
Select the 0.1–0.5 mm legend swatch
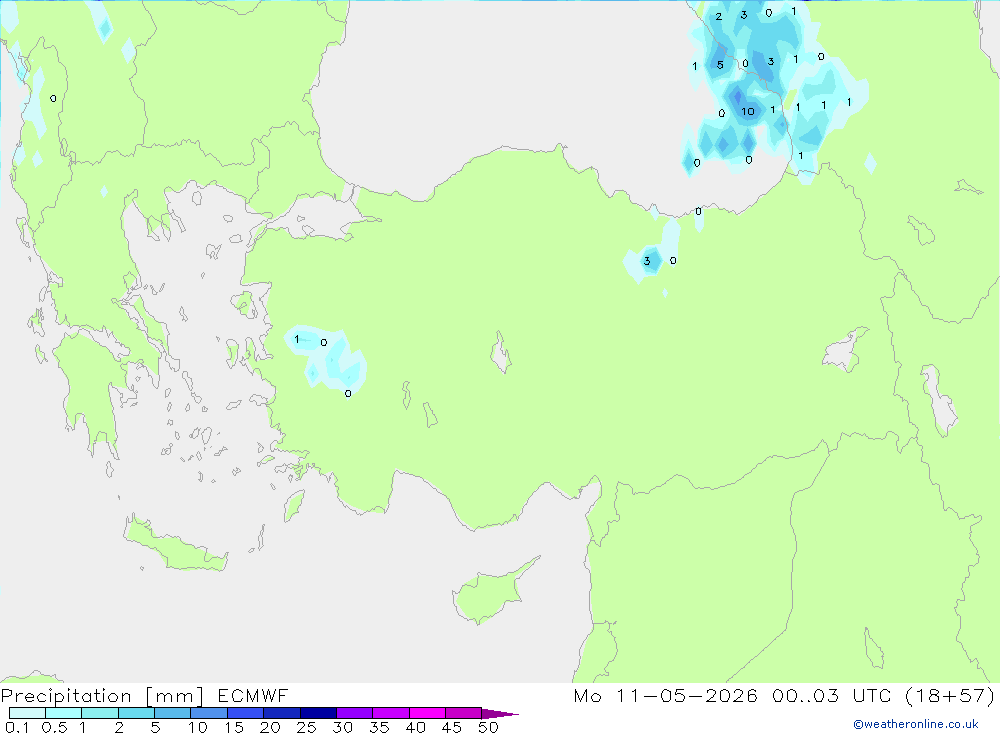pos(27,713)
